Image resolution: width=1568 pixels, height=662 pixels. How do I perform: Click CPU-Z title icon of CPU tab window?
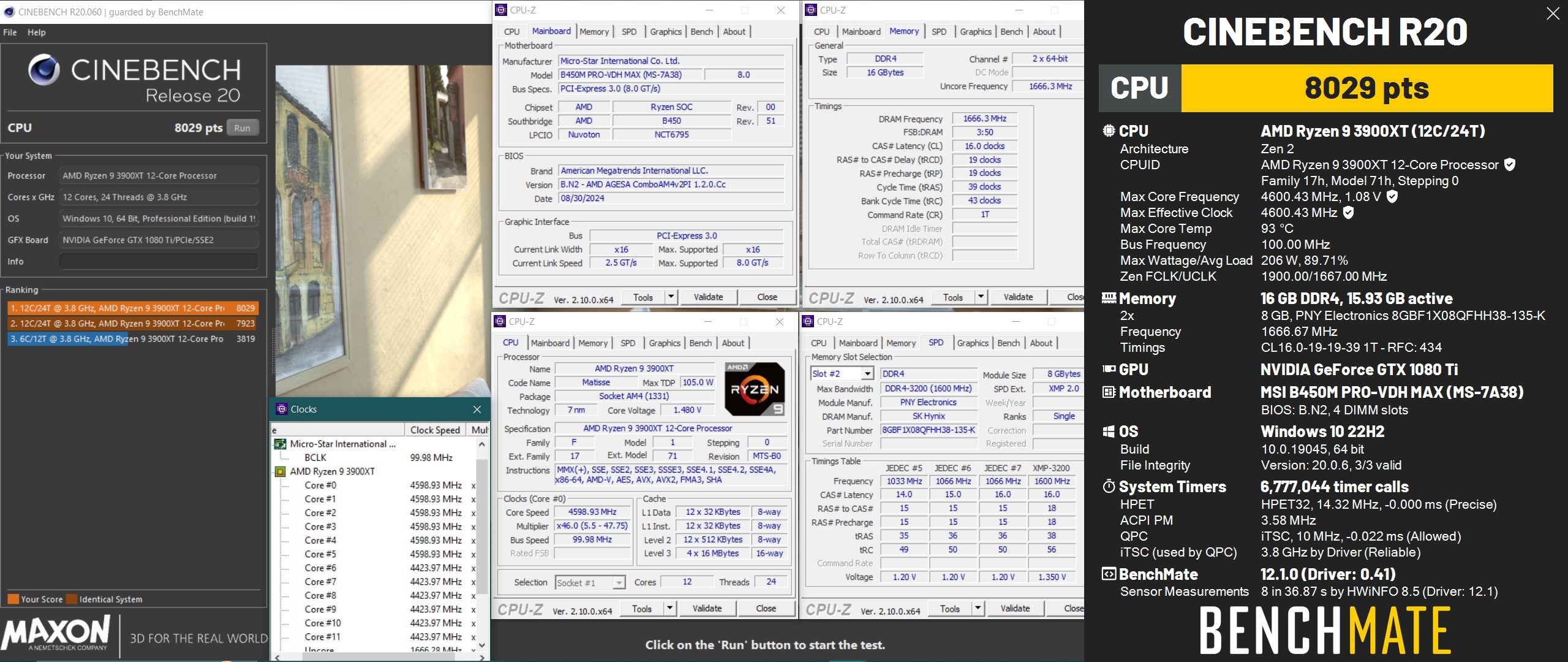(500, 321)
